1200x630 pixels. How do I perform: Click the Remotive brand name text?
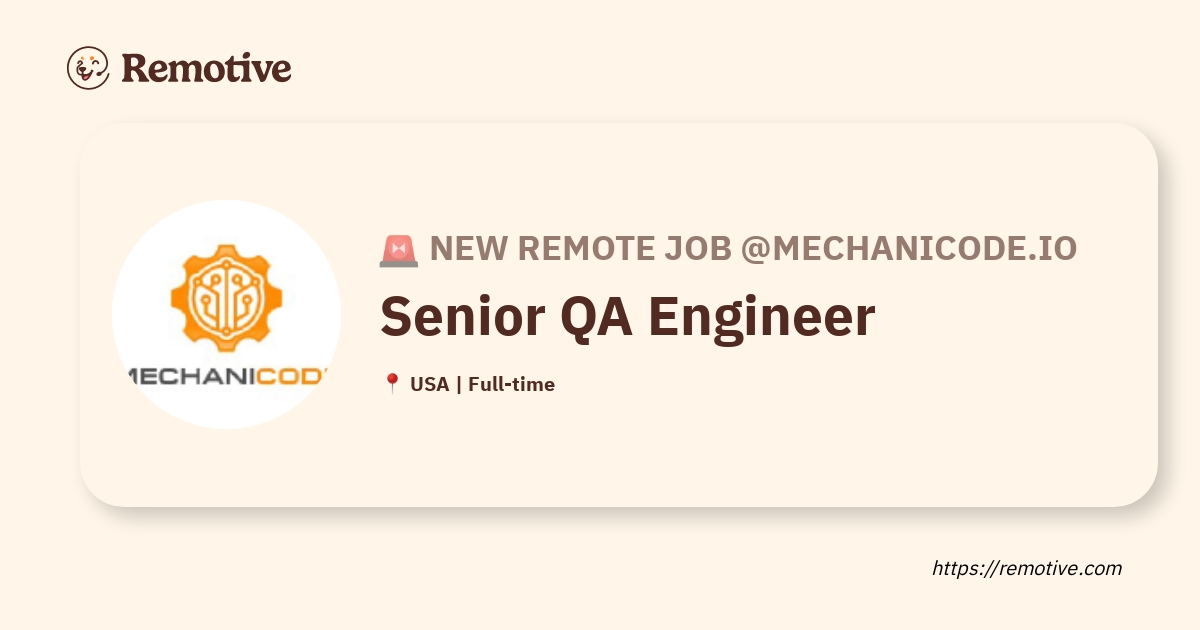click(206, 68)
